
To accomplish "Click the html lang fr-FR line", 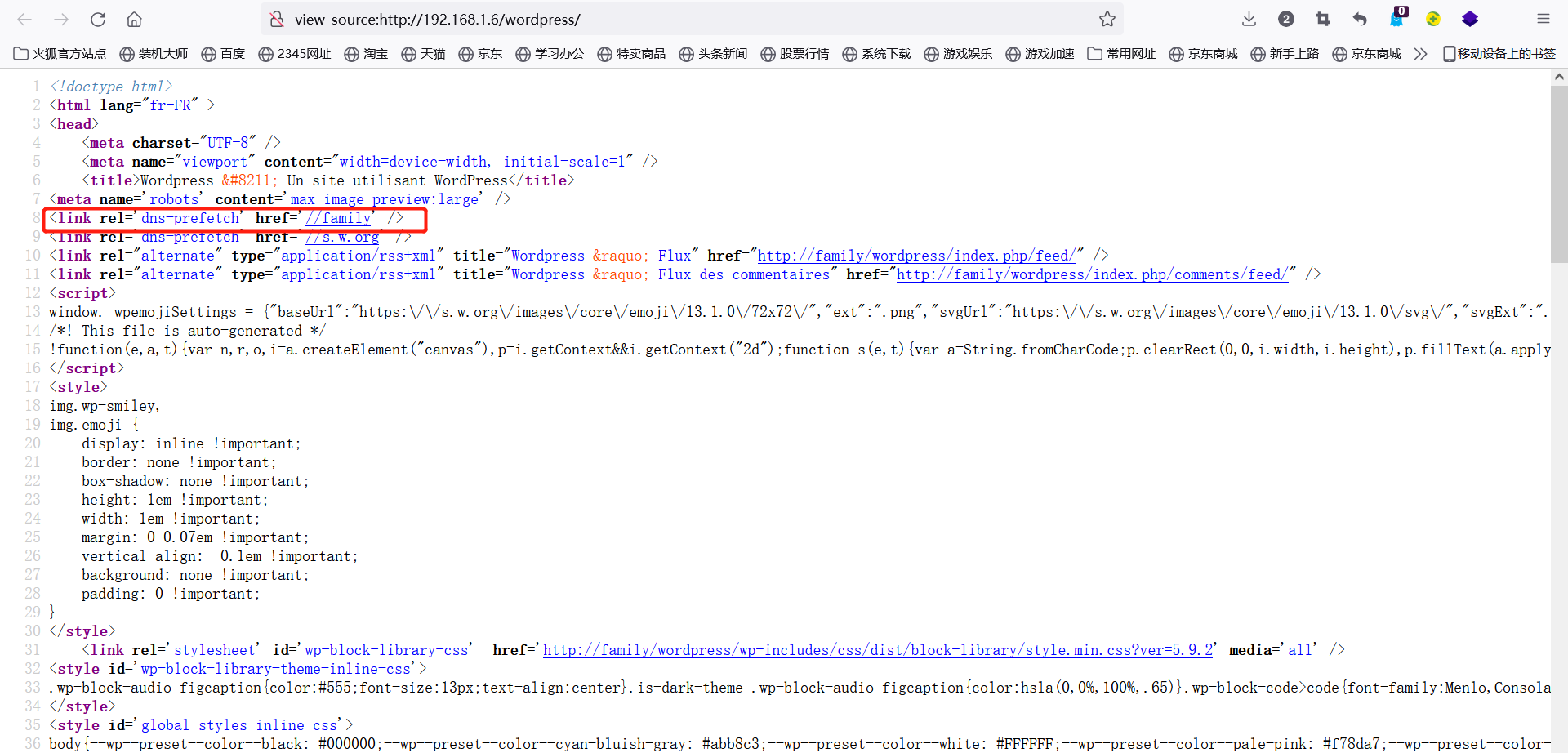I will click(x=132, y=105).
